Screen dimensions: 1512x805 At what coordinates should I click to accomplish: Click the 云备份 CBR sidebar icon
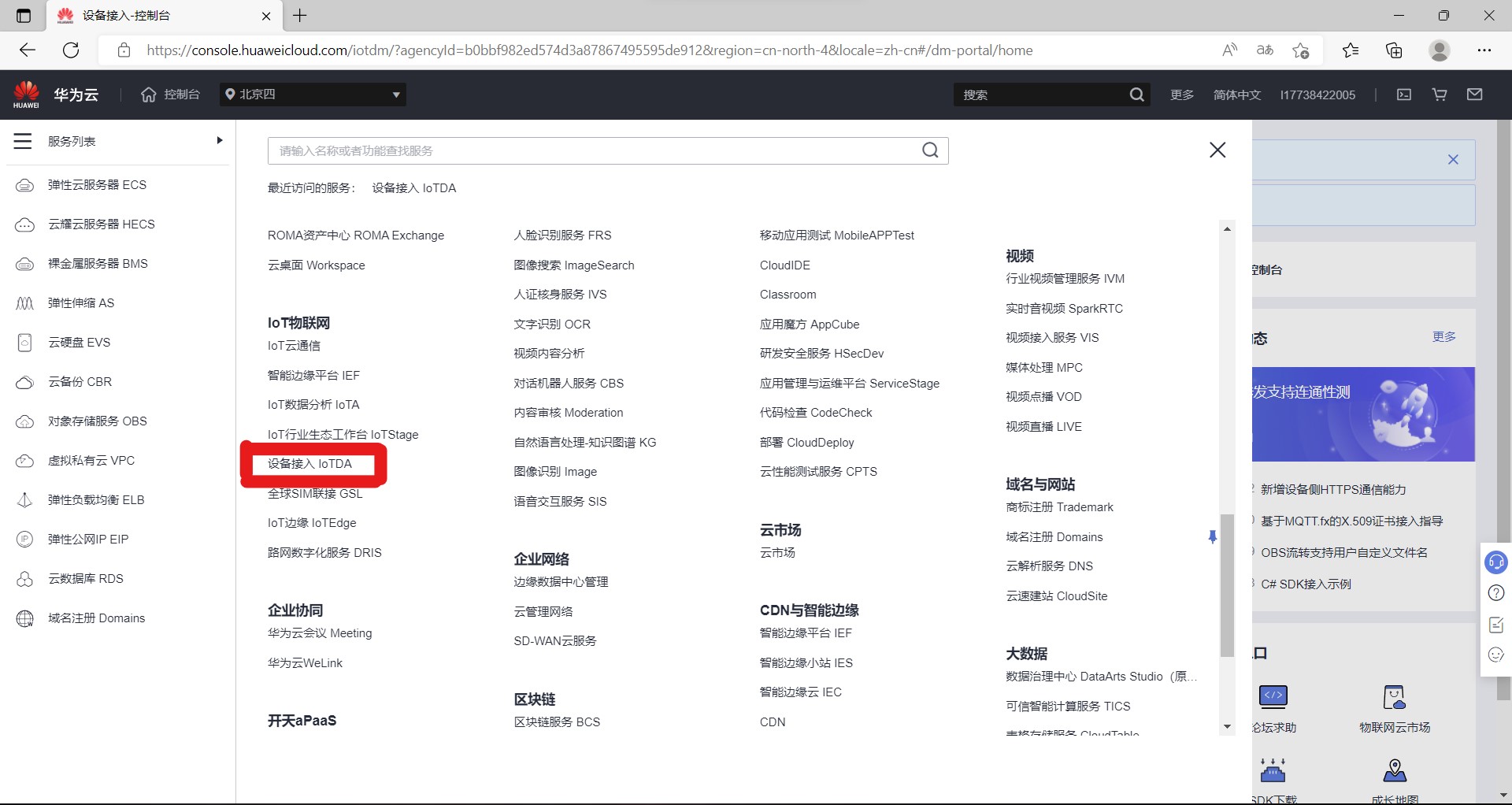[25, 382]
